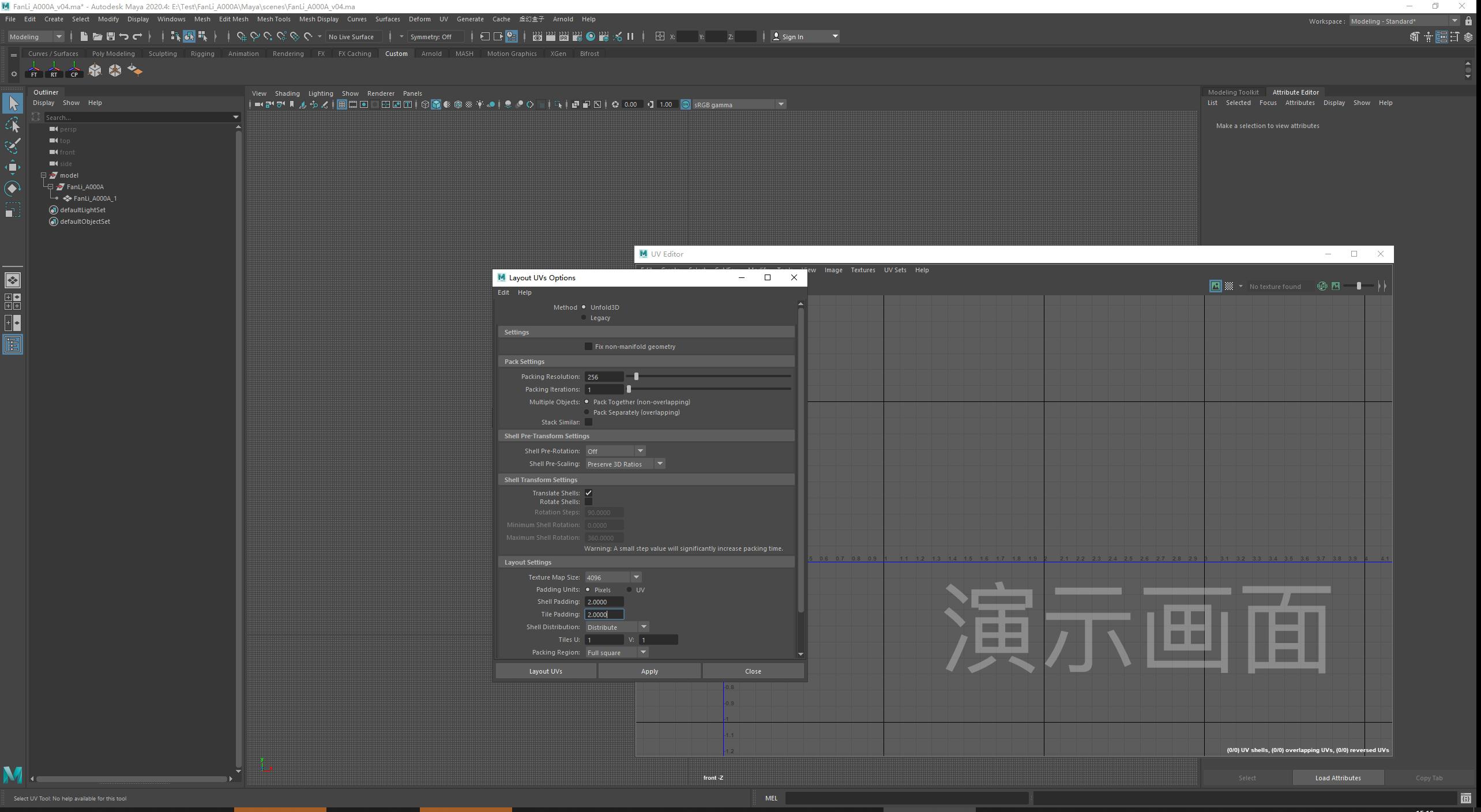Toggle dim image icon in UV Editor
The width and height of the screenshot is (1481, 812).
(1336, 286)
